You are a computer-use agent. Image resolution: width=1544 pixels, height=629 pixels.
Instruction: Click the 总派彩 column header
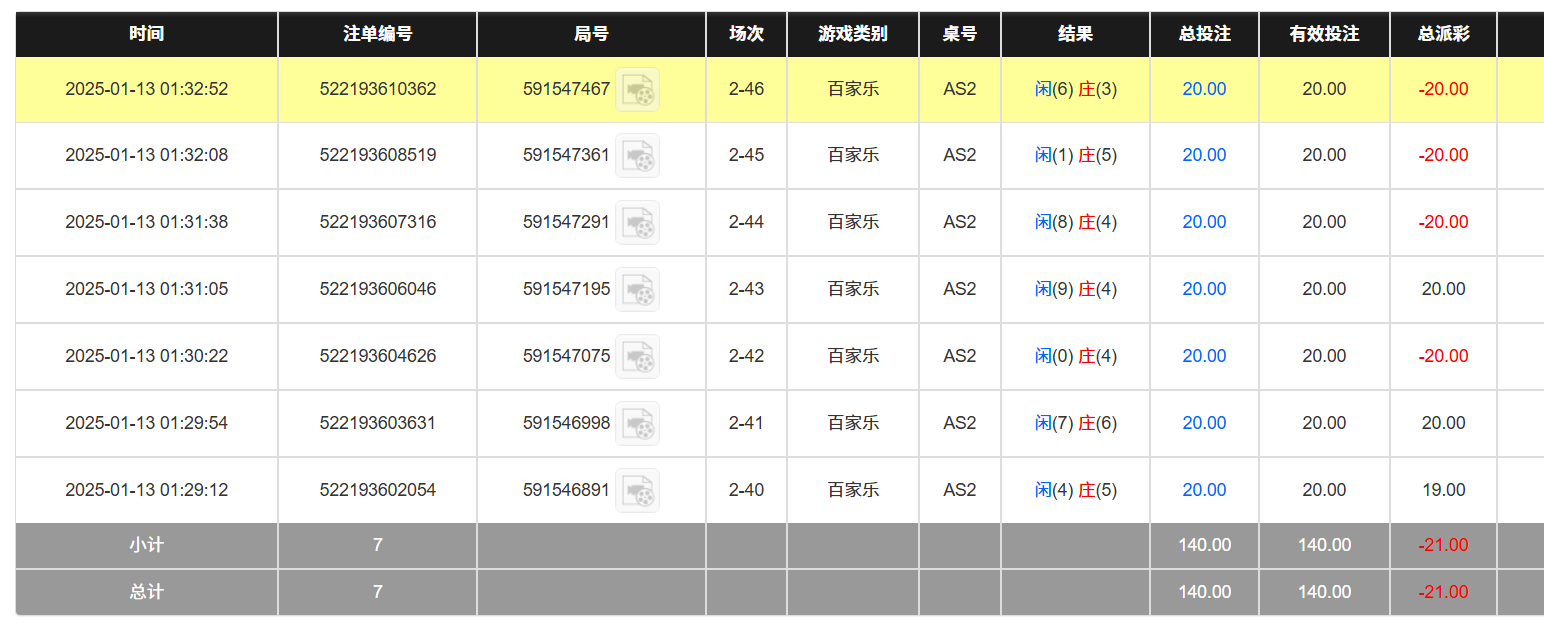coord(1443,34)
